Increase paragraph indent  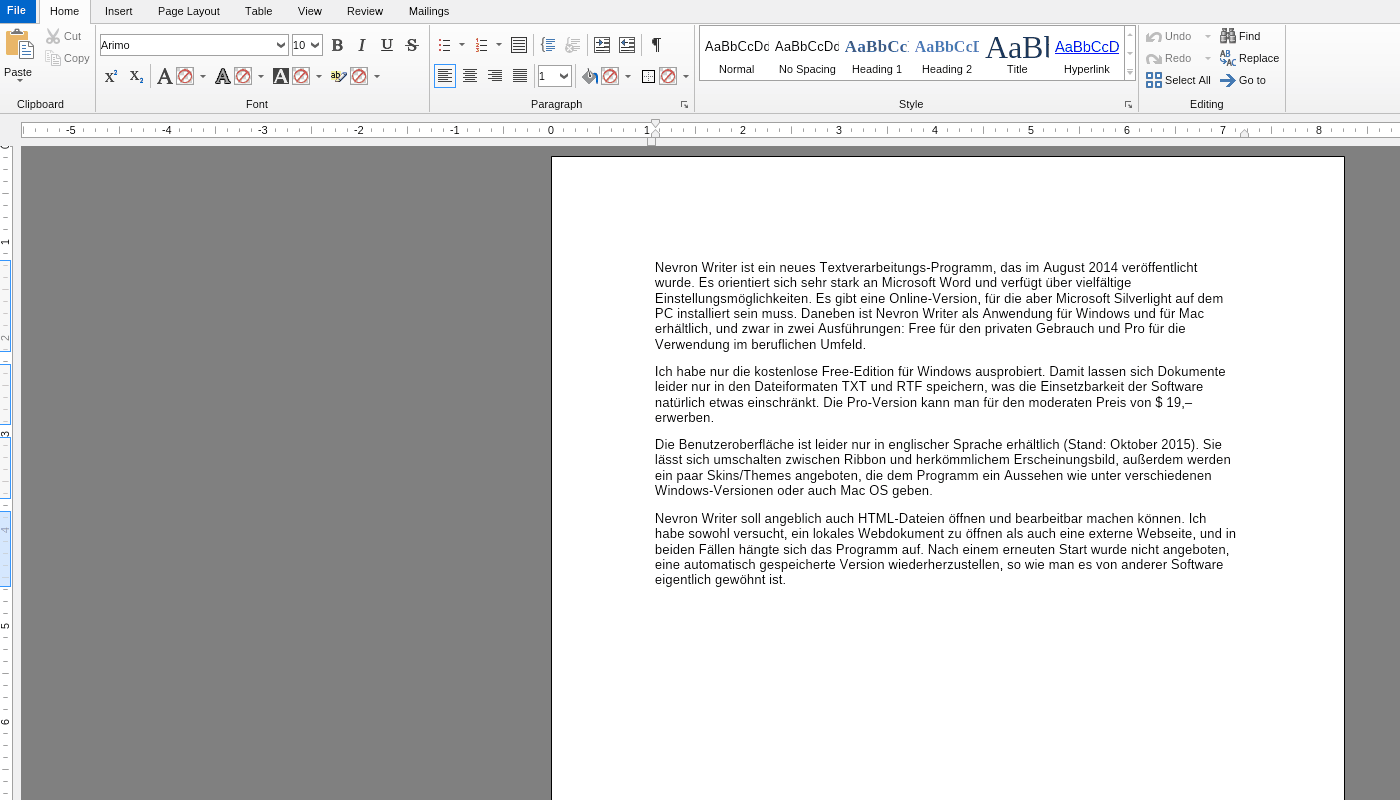[602, 45]
